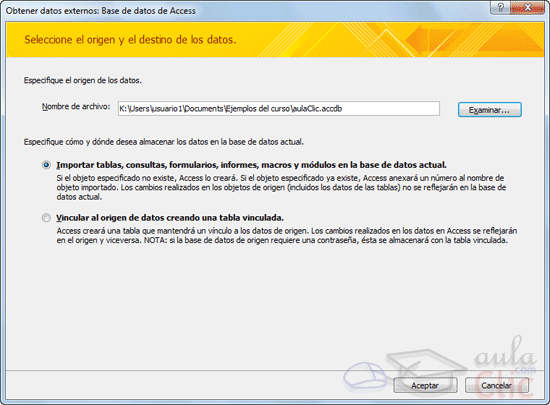
Task: Click the Cancelar button
Action: point(497,385)
